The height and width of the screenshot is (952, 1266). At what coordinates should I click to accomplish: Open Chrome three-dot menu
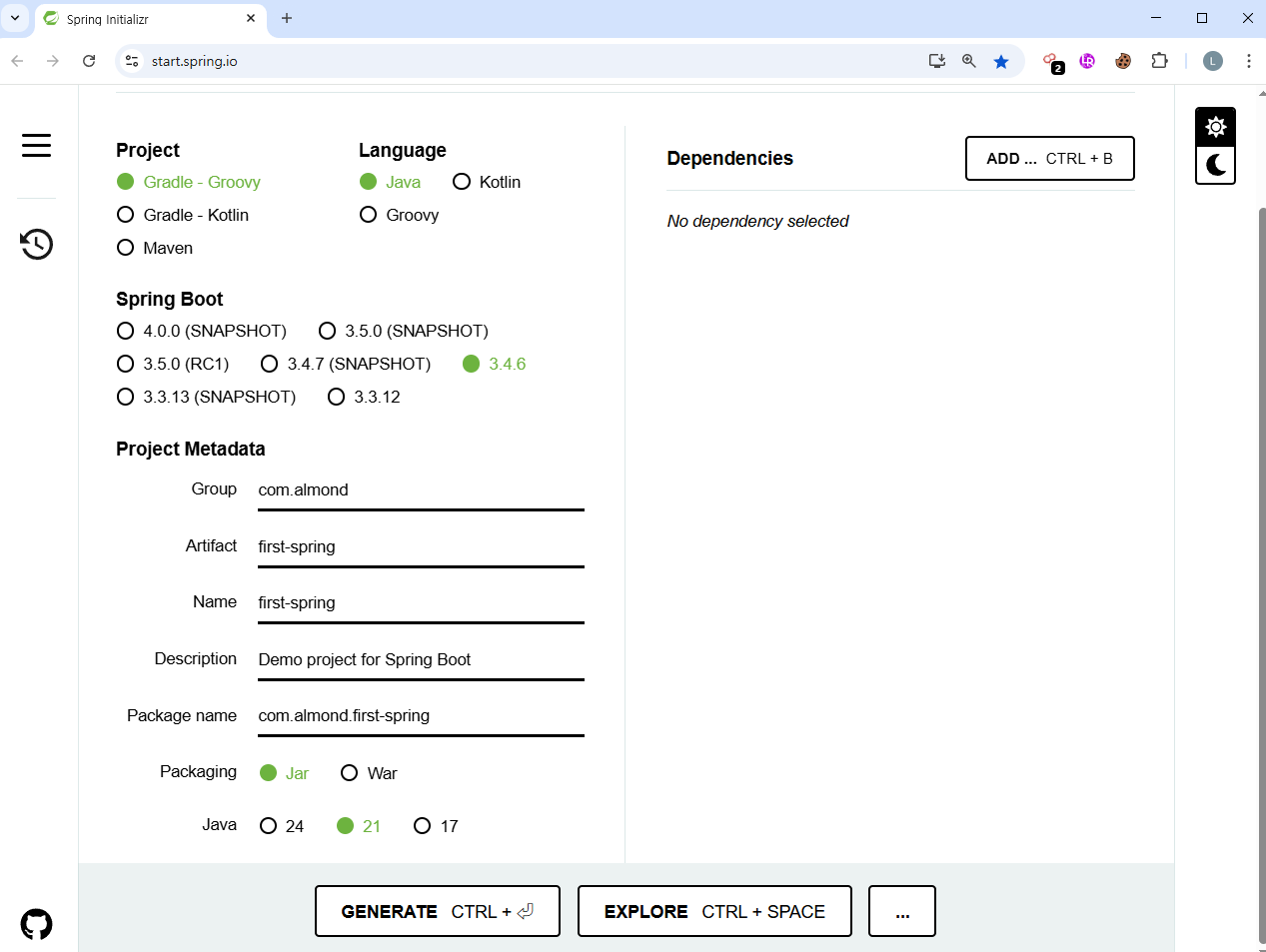pos(1249,61)
